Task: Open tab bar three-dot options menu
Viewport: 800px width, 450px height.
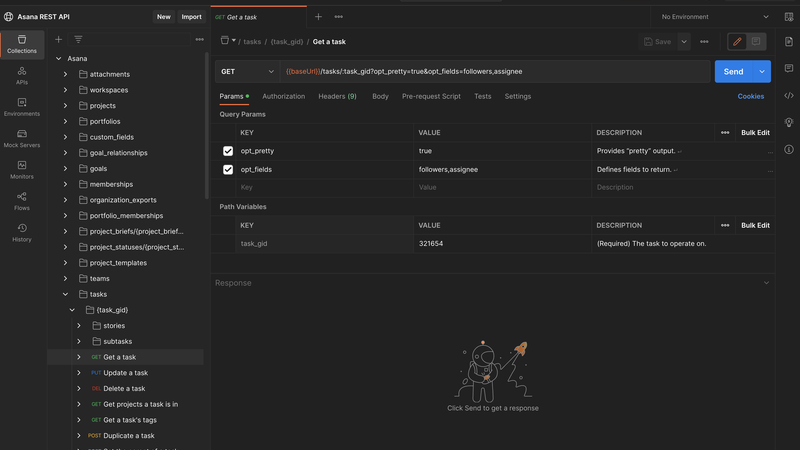Action: (x=338, y=17)
